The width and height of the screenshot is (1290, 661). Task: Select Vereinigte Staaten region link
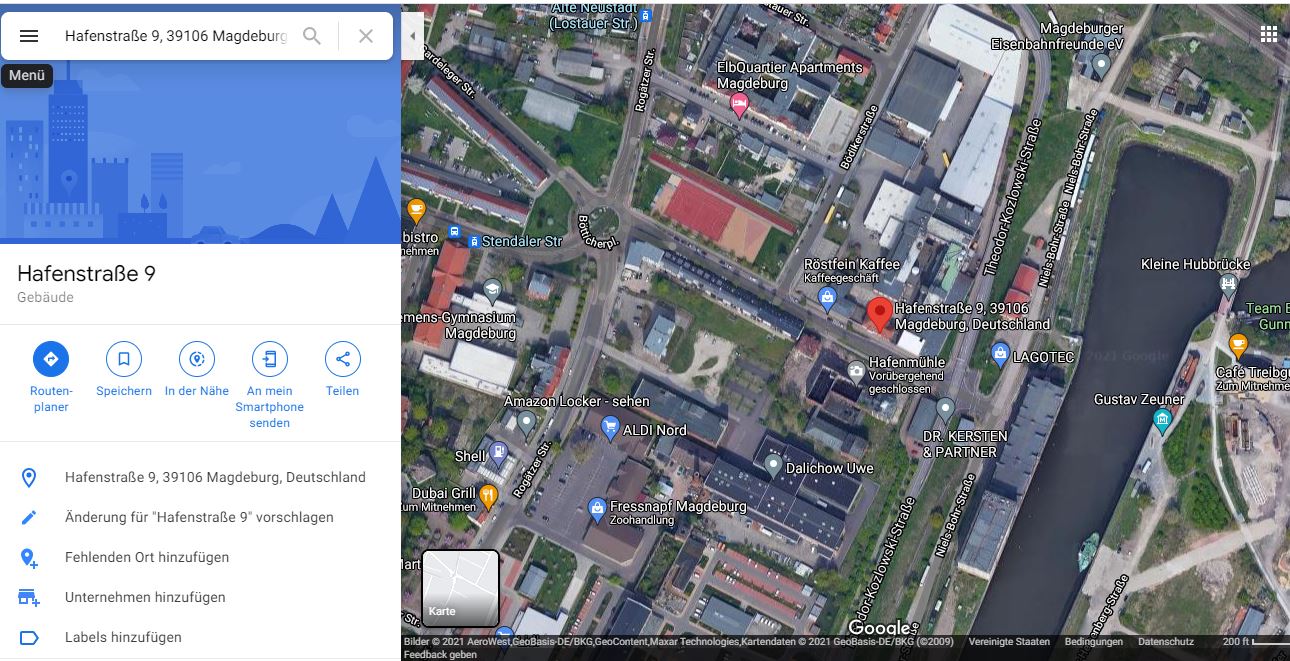point(1009,642)
